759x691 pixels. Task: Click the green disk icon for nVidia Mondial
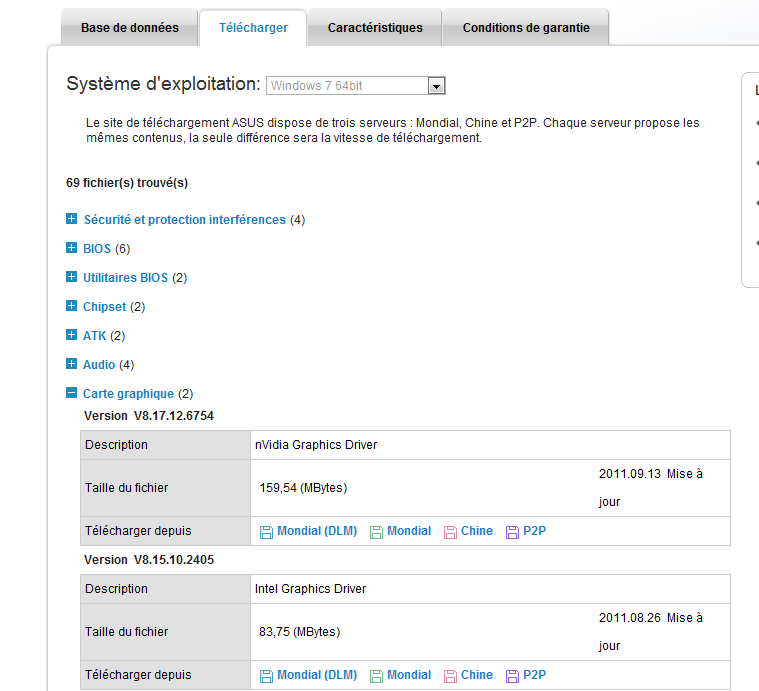pyautogui.click(x=376, y=532)
